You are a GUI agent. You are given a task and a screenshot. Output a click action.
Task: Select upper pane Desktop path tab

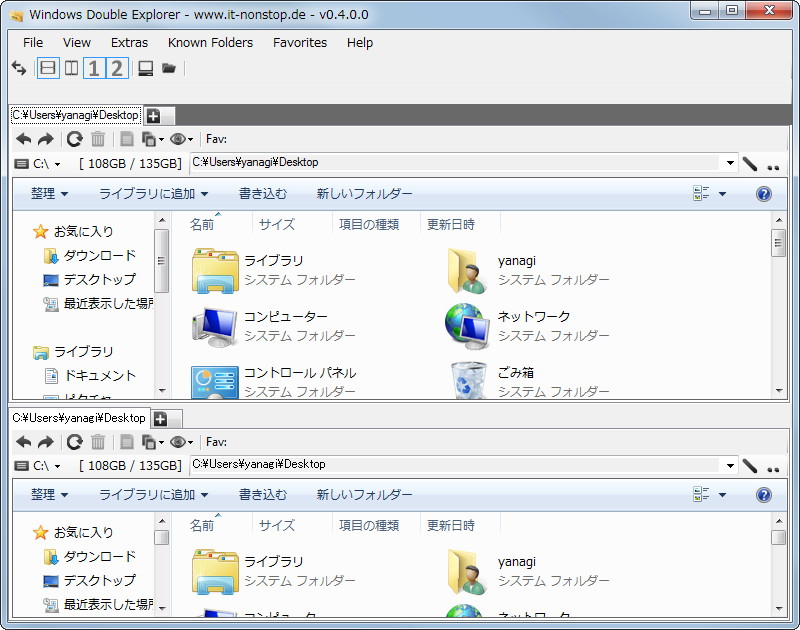click(76, 115)
